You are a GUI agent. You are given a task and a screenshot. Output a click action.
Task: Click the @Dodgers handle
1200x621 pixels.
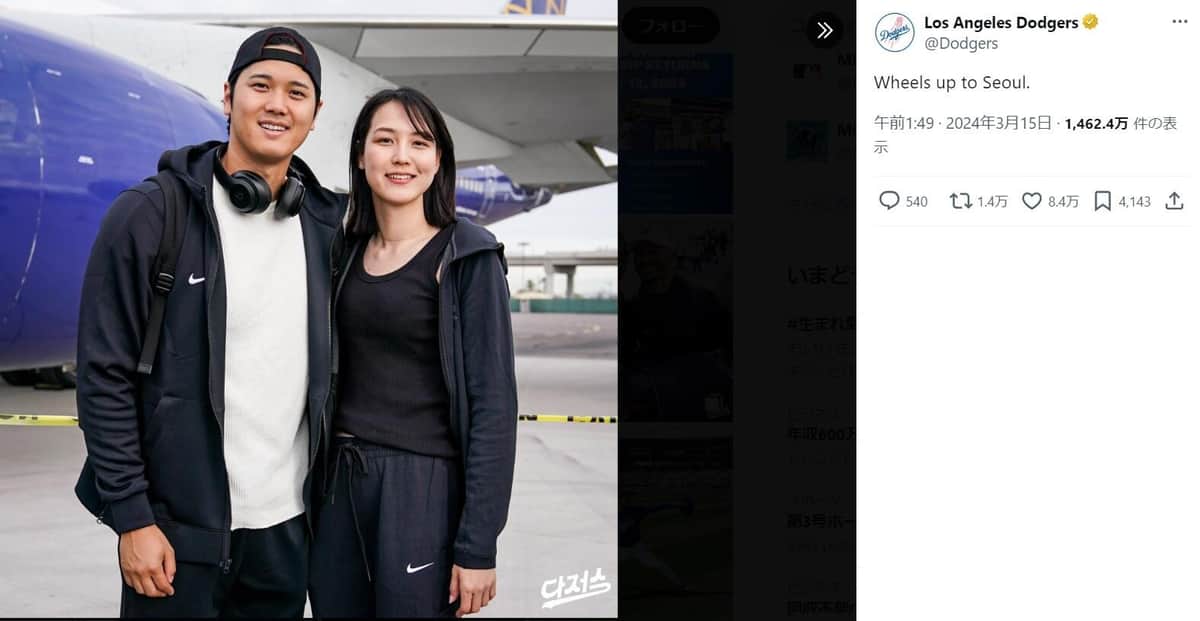[x=961, y=44]
